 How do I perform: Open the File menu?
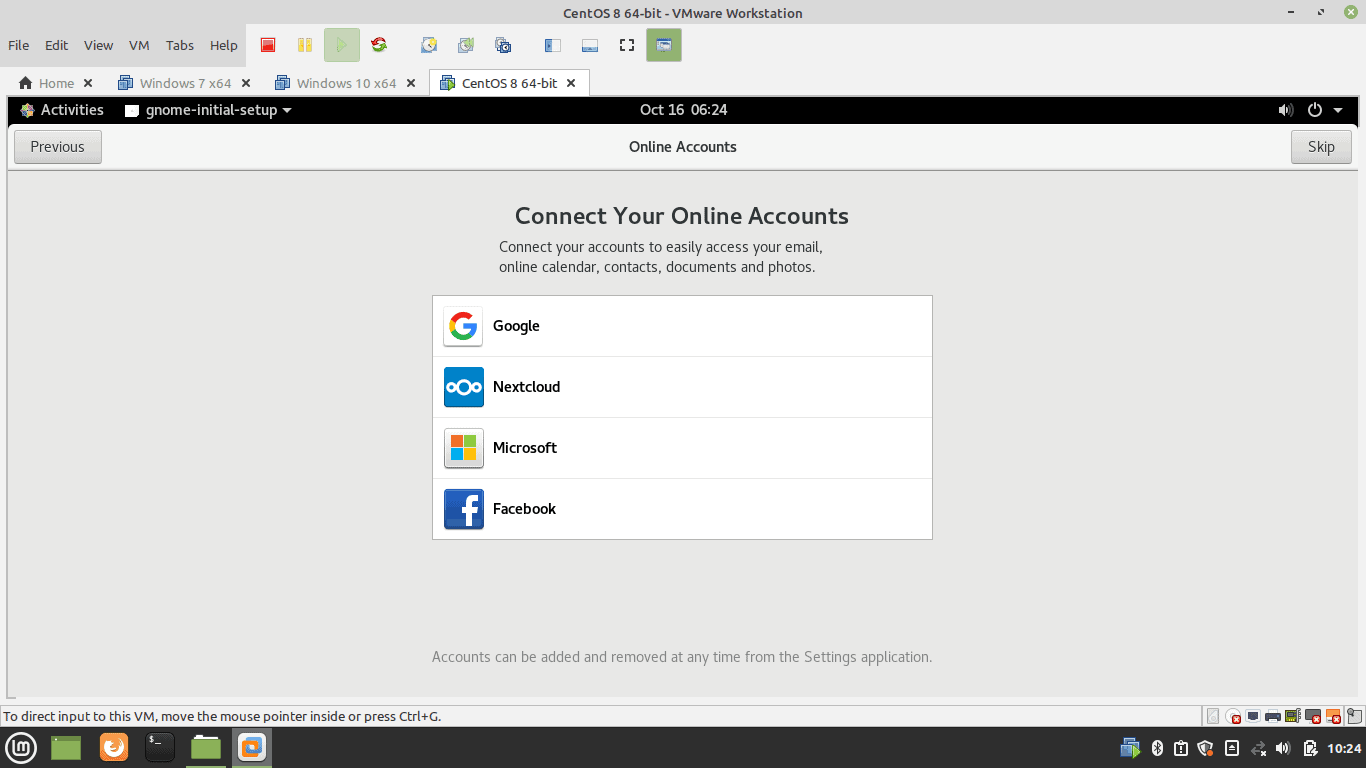point(18,45)
